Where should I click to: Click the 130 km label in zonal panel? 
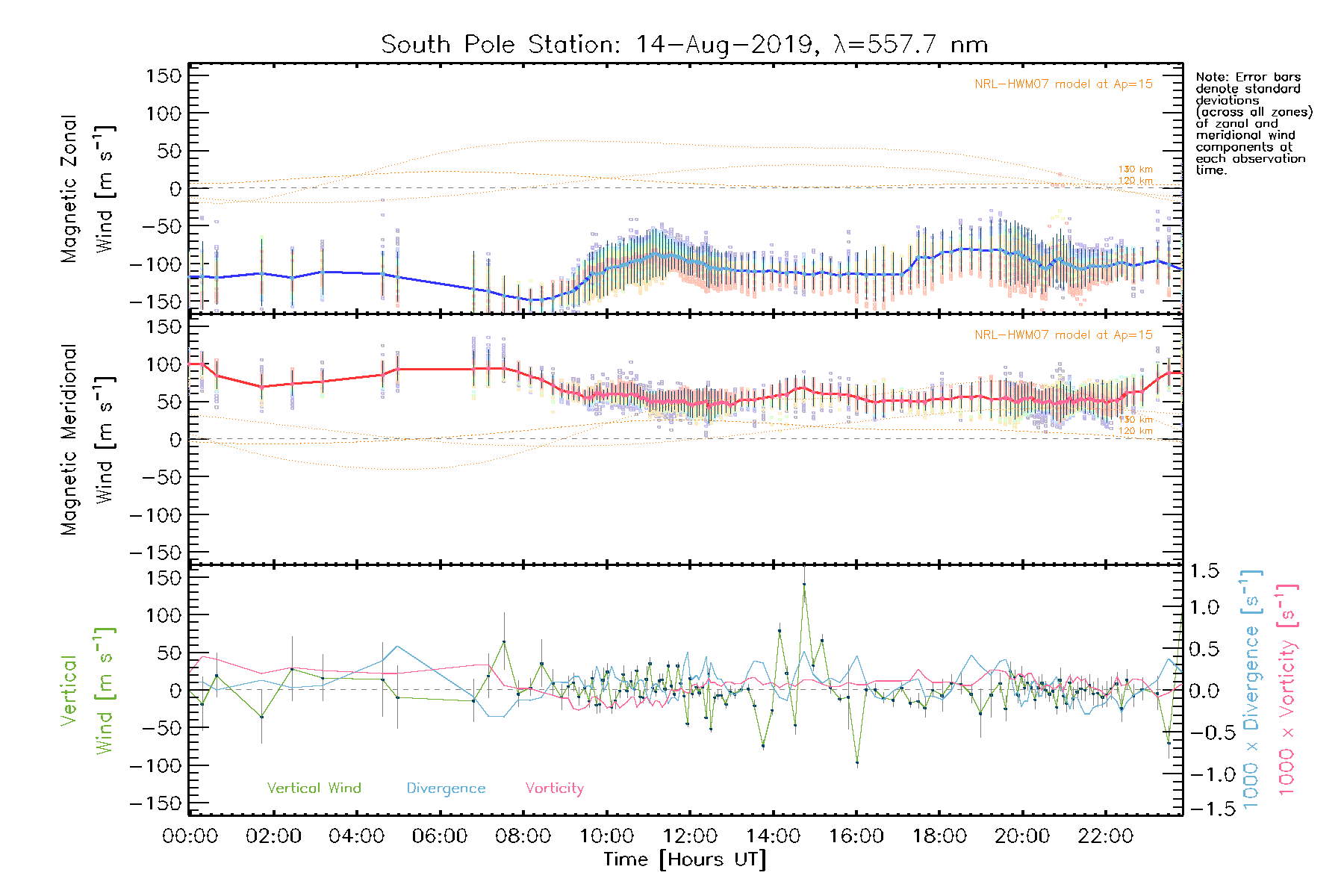pyautogui.click(x=1135, y=169)
